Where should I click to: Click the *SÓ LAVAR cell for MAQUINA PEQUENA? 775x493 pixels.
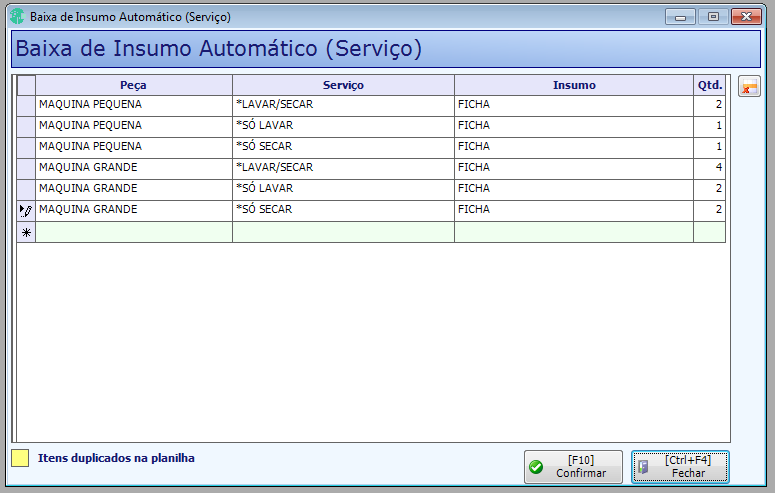[x=343, y=127]
